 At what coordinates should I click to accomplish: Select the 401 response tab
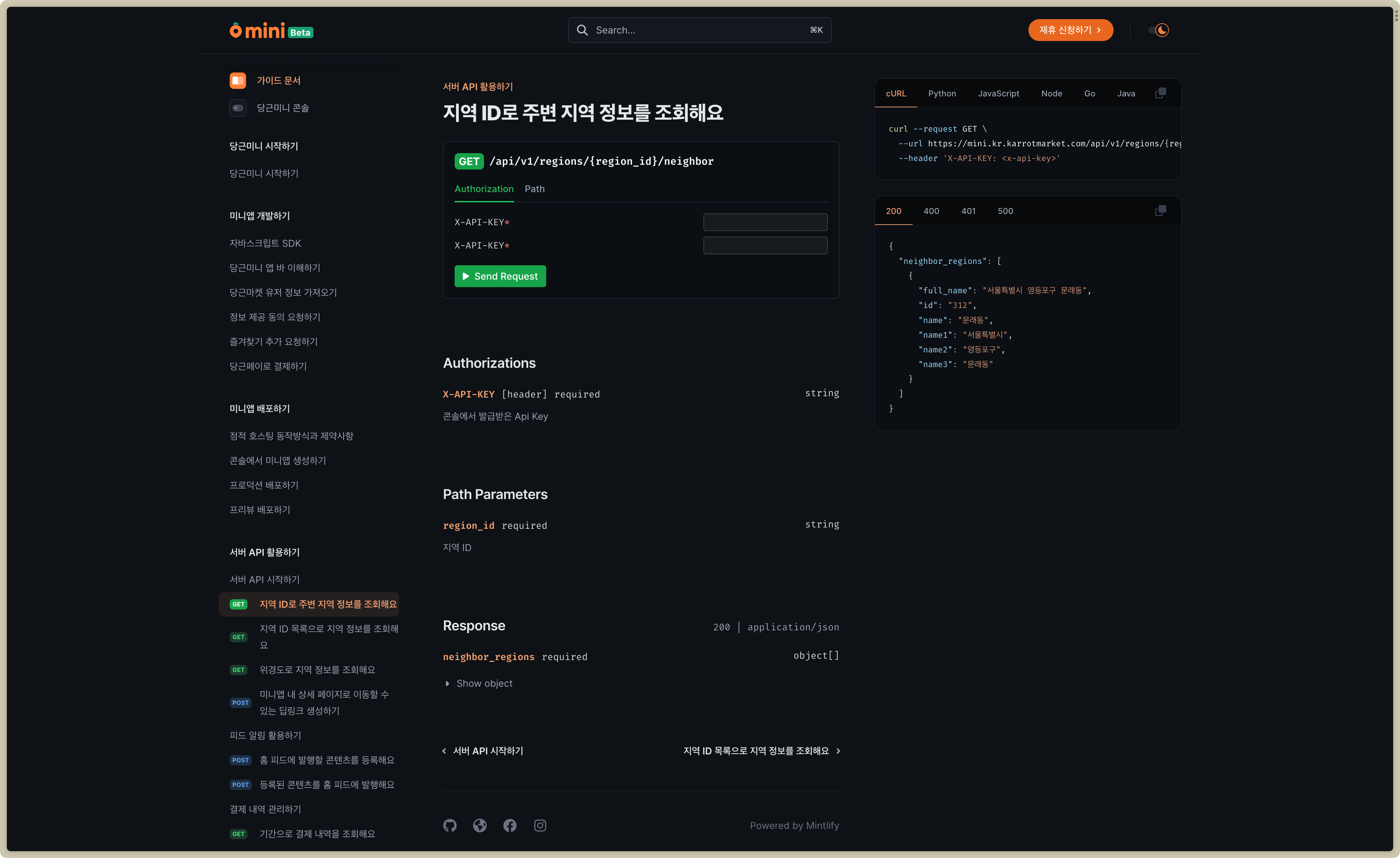[968, 211]
